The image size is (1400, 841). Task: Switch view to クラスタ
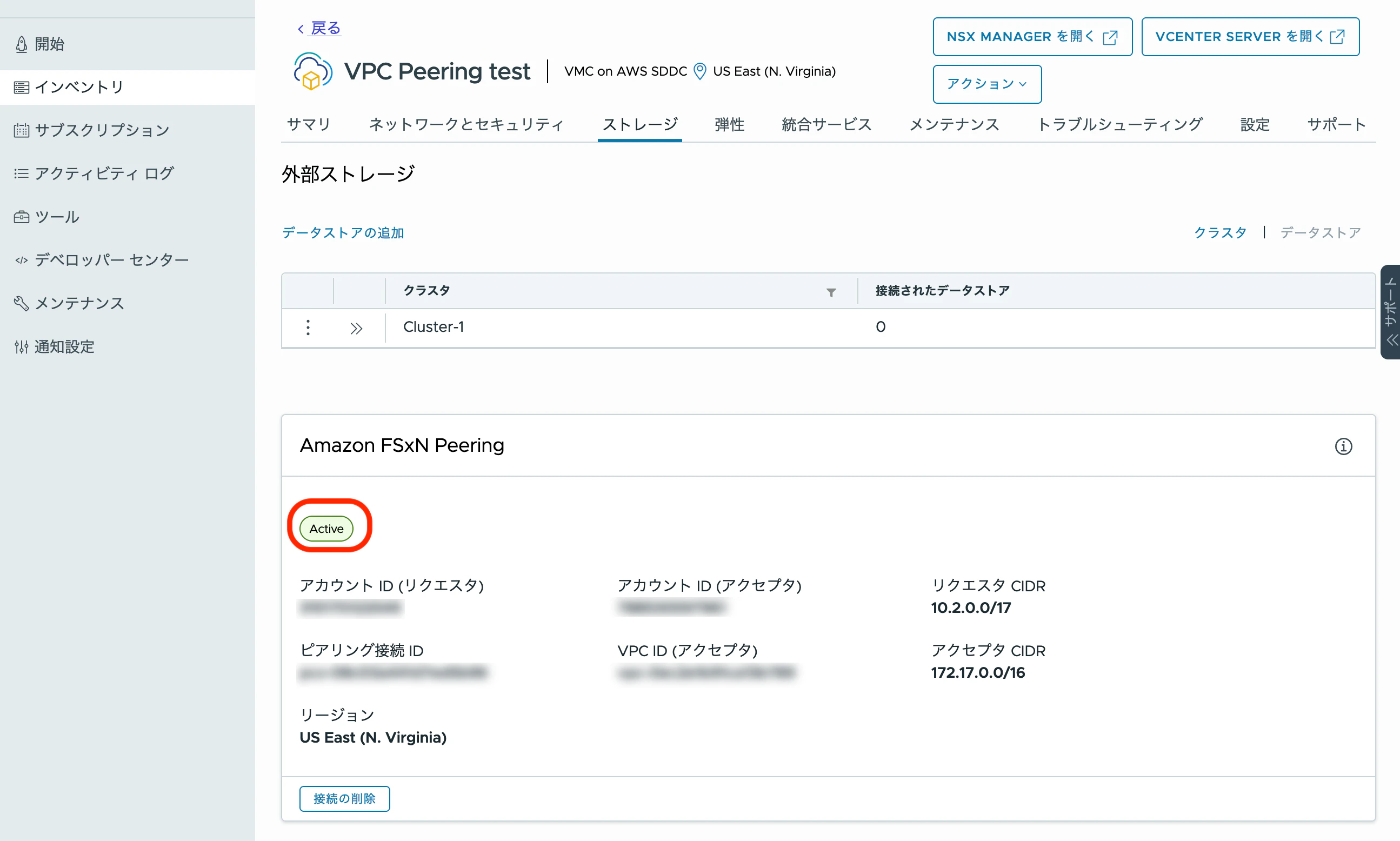click(1221, 233)
